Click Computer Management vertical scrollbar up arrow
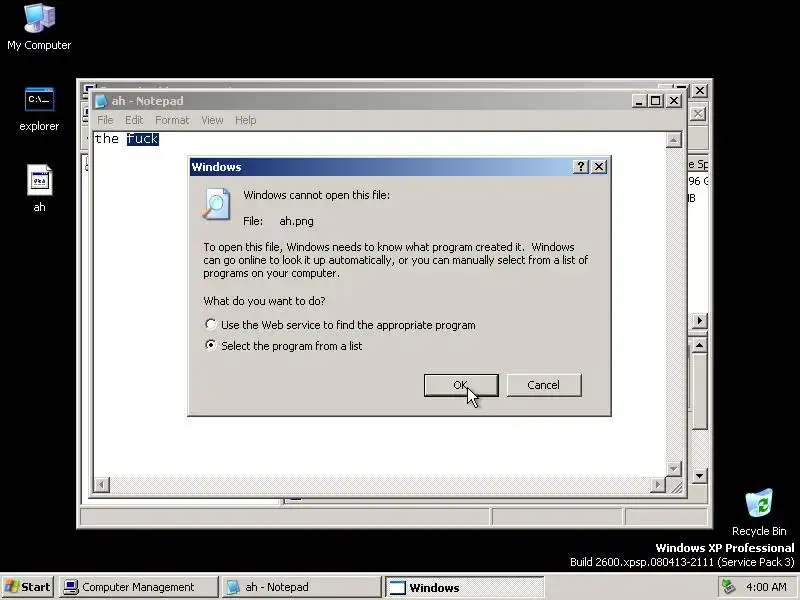 pyautogui.click(x=699, y=345)
